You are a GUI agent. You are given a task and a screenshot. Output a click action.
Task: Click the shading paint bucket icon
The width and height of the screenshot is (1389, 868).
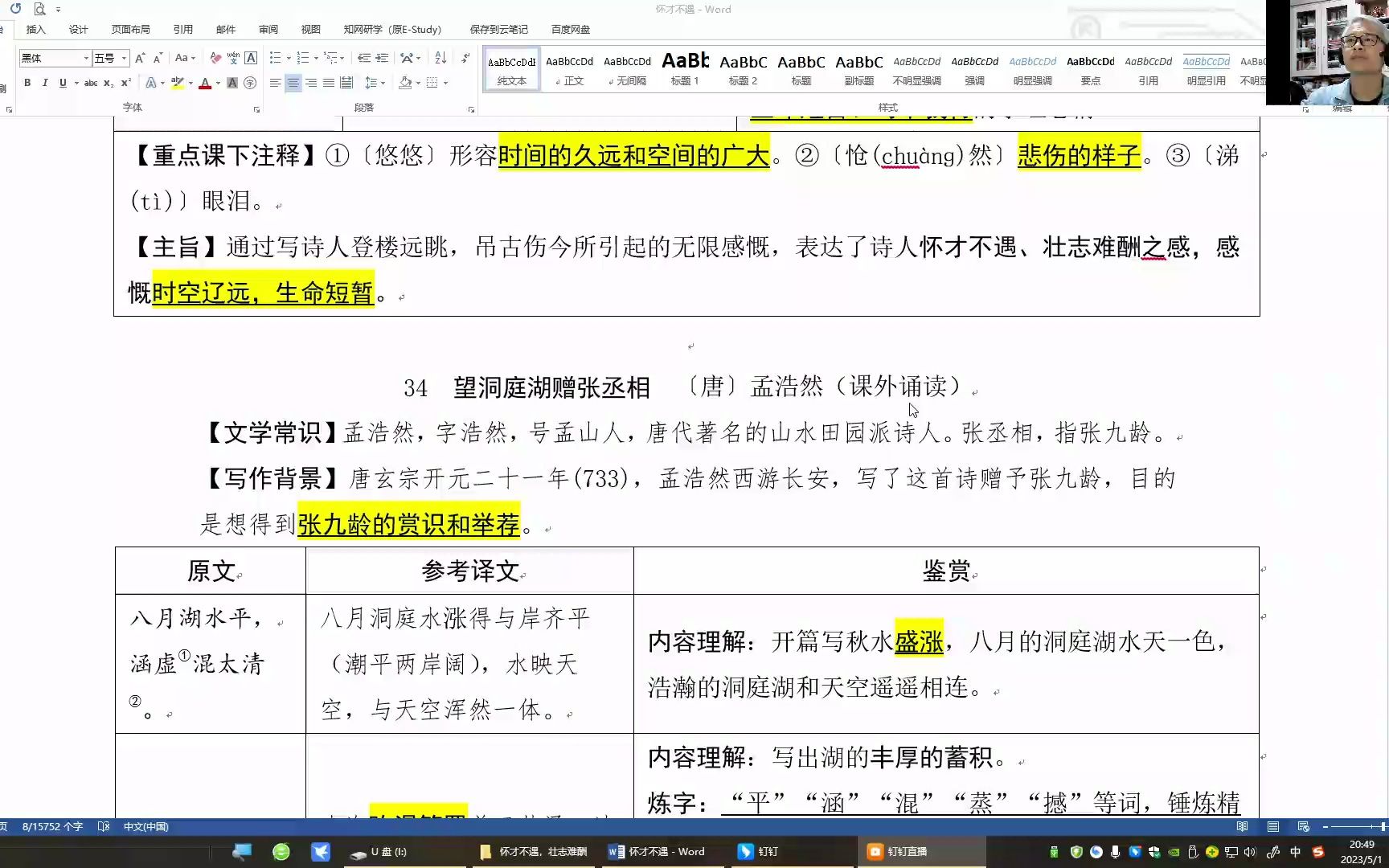(405, 83)
